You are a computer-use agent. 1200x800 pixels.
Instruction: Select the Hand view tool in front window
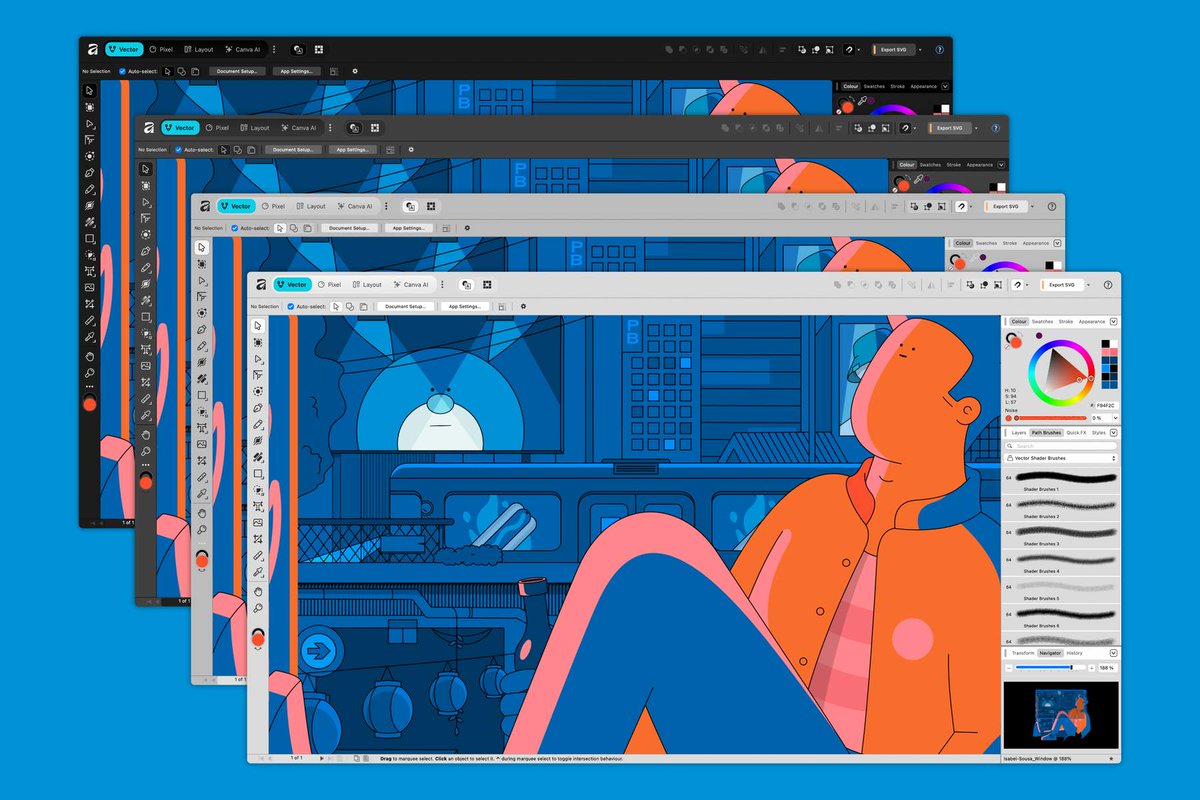coord(257,591)
